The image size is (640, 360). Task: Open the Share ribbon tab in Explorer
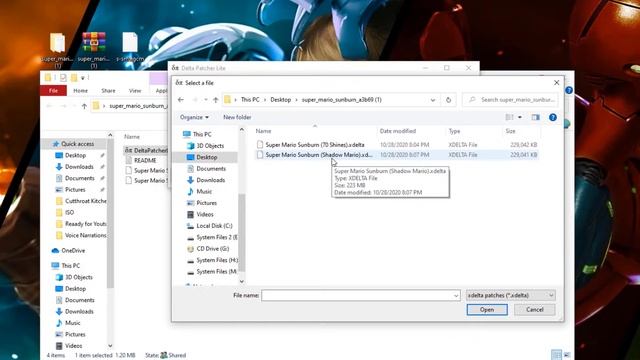(108, 91)
